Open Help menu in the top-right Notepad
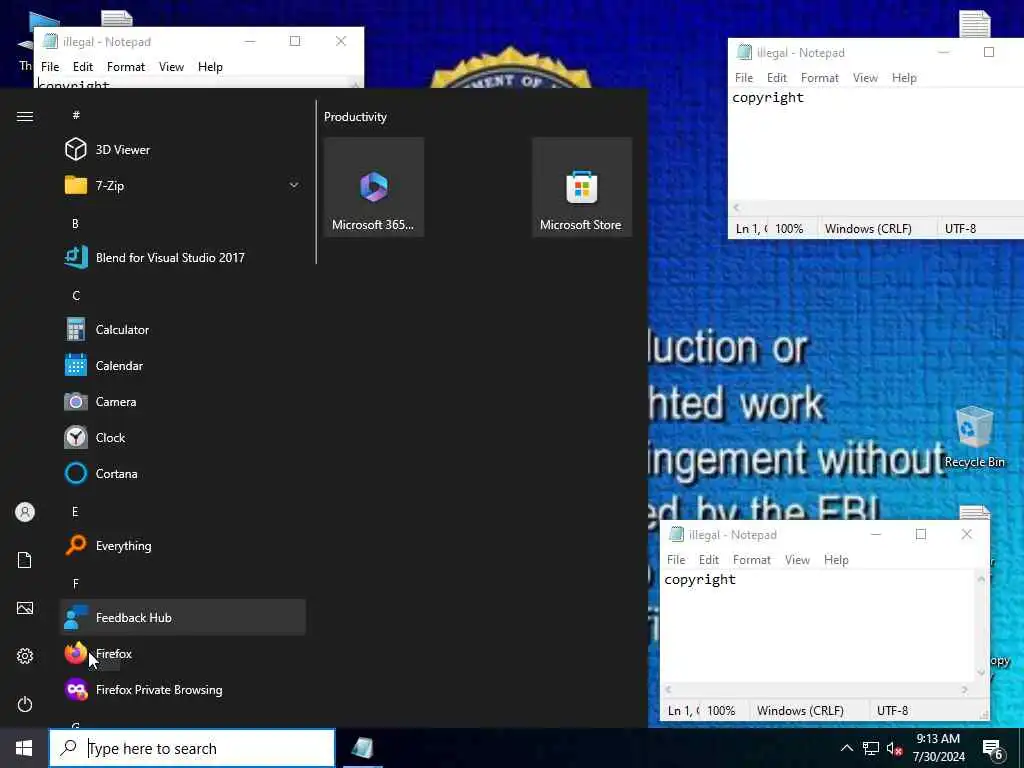 pos(904,78)
